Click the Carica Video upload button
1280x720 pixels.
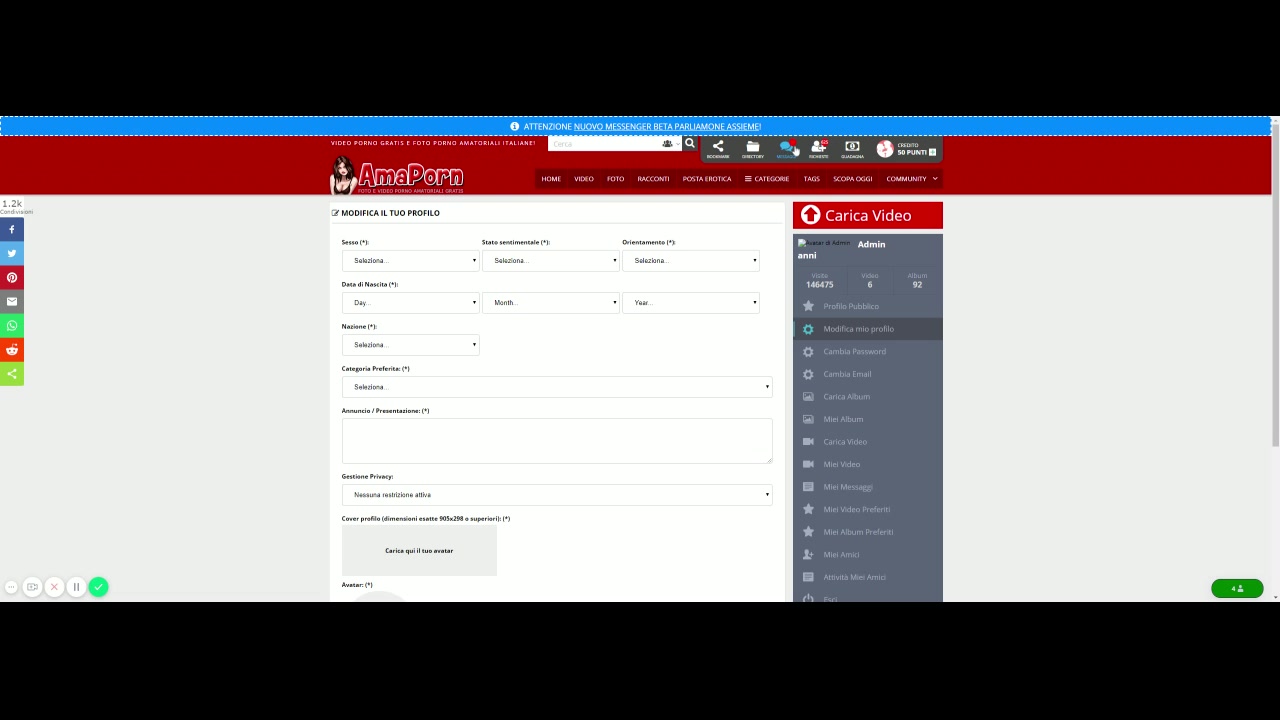[867, 215]
